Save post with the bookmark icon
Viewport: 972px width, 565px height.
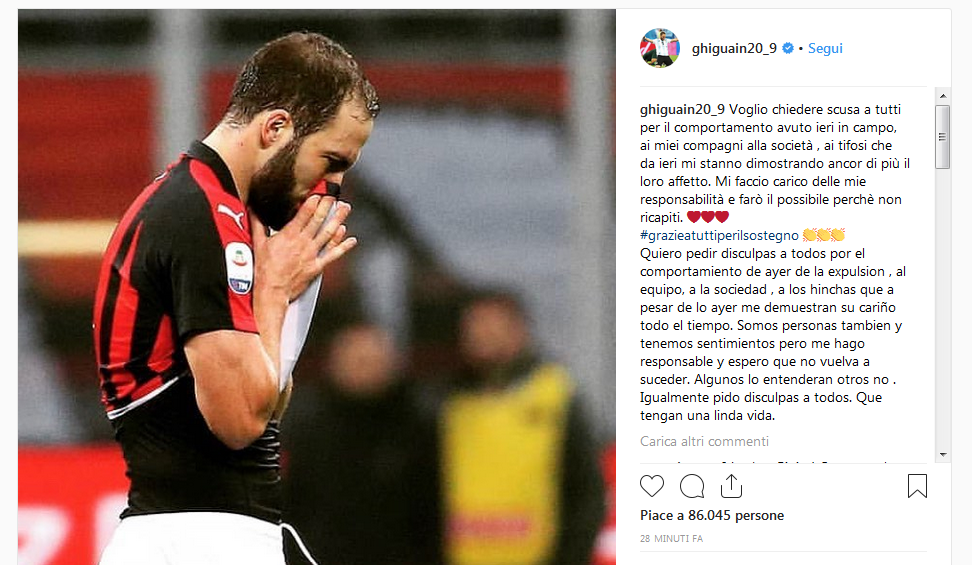point(917,486)
